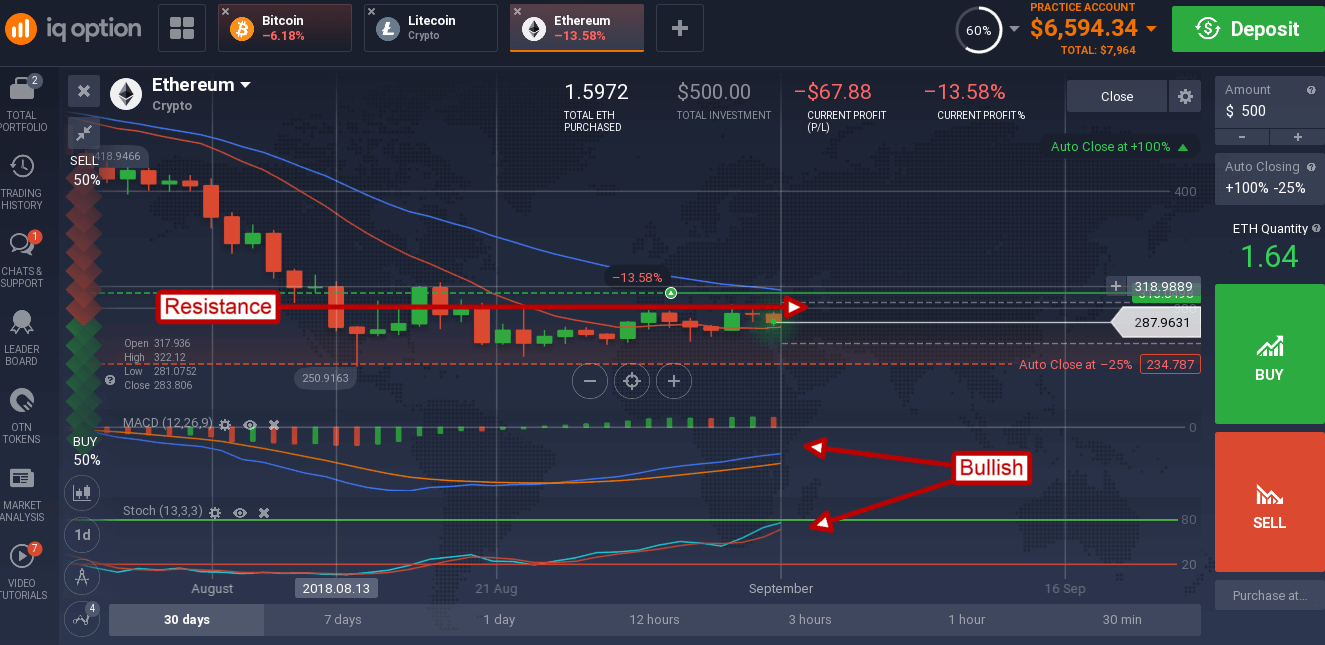1325x645 pixels.
Task: Select the 30 min time range
Action: (x=1122, y=619)
